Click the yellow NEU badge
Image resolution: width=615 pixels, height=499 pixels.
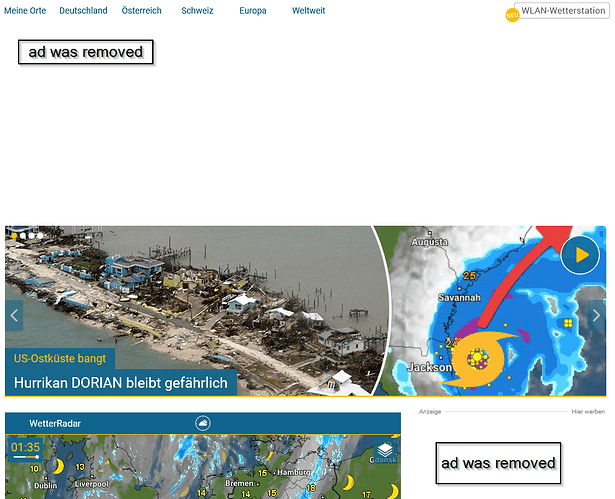512,14
